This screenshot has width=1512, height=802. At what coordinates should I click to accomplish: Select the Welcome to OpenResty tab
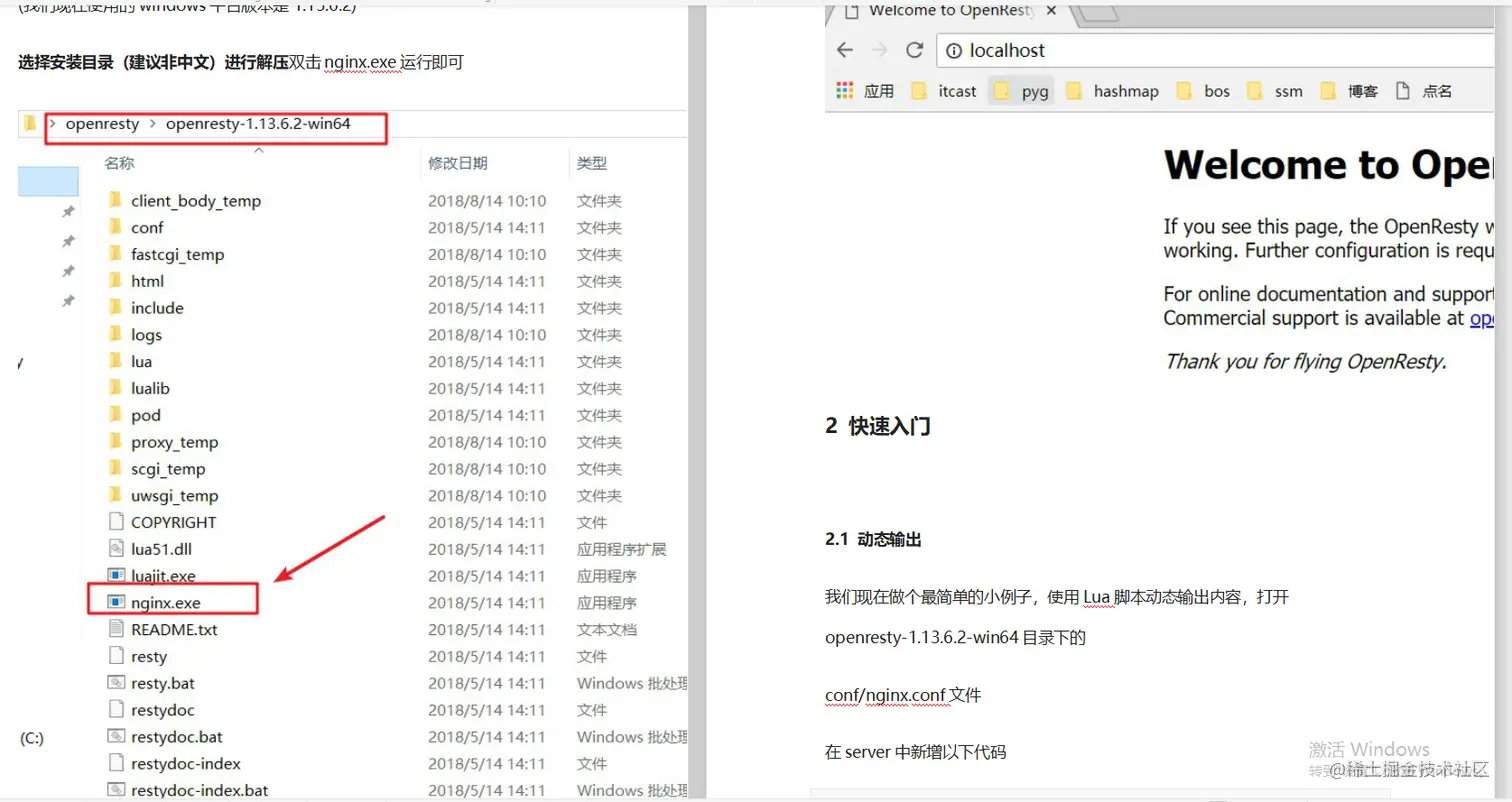point(945,12)
